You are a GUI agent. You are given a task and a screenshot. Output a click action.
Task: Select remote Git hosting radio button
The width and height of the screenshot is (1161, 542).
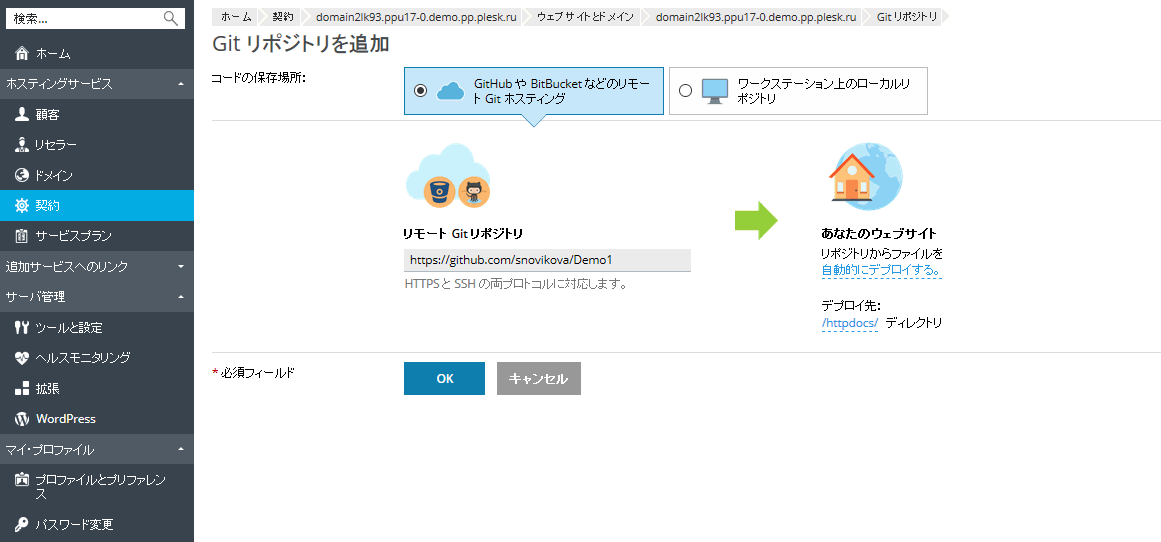pyautogui.click(x=420, y=91)
